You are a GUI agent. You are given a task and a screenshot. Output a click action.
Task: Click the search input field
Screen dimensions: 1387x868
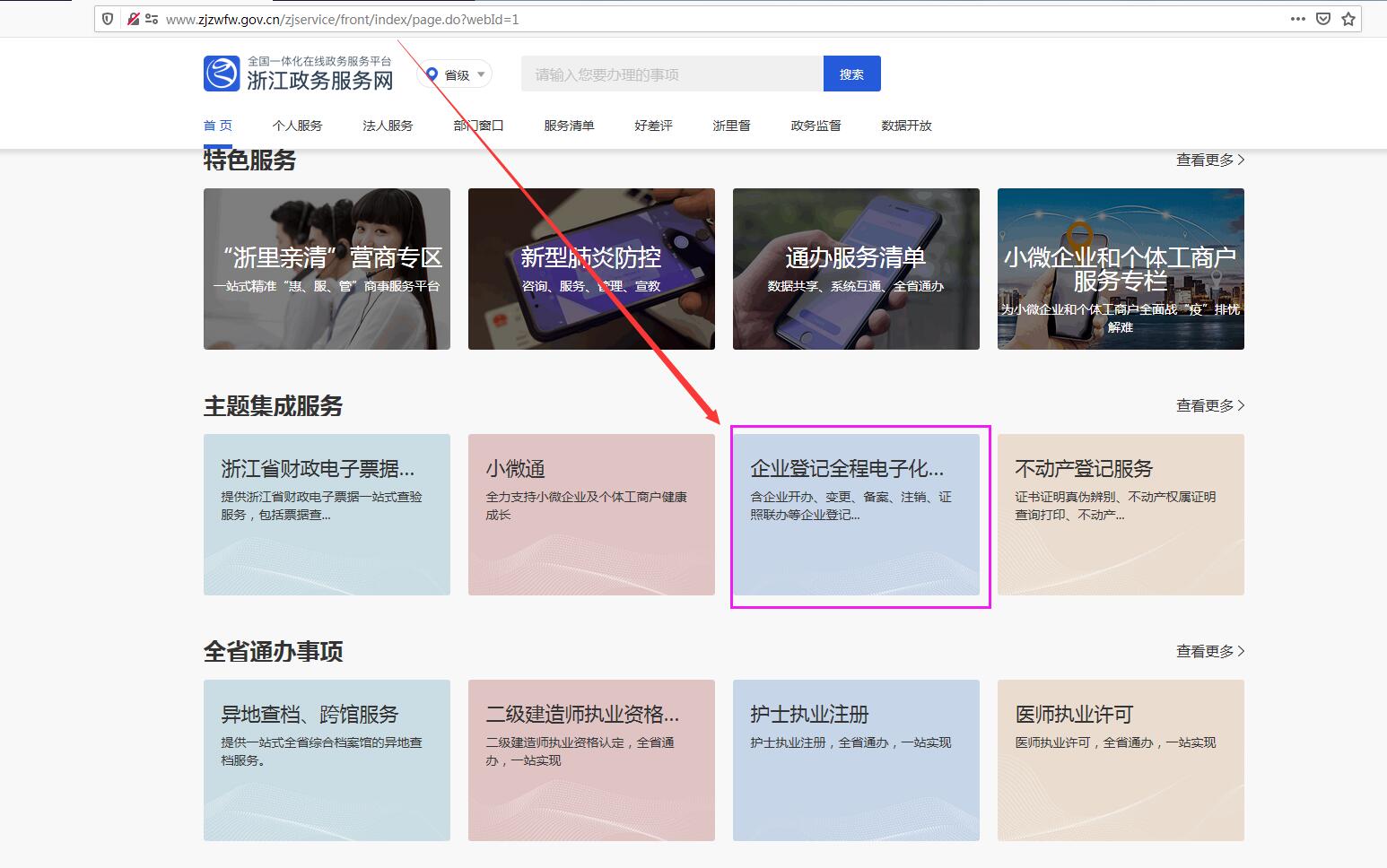(x=671, y=74)
